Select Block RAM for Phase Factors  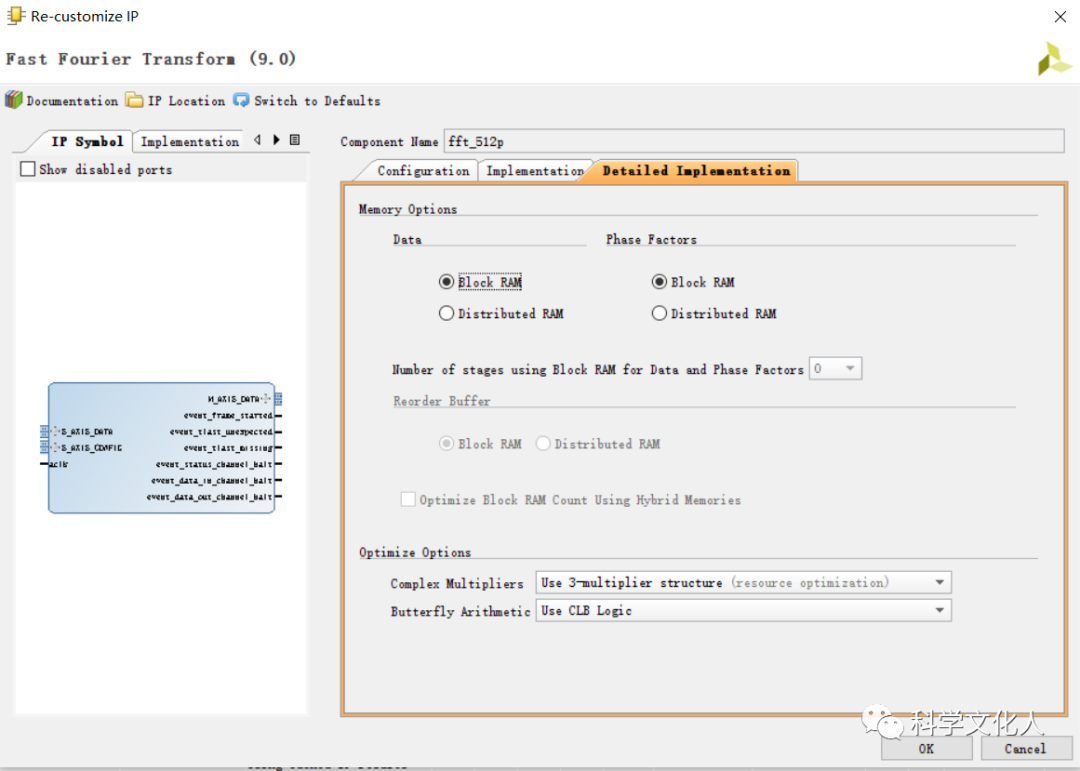659,282
